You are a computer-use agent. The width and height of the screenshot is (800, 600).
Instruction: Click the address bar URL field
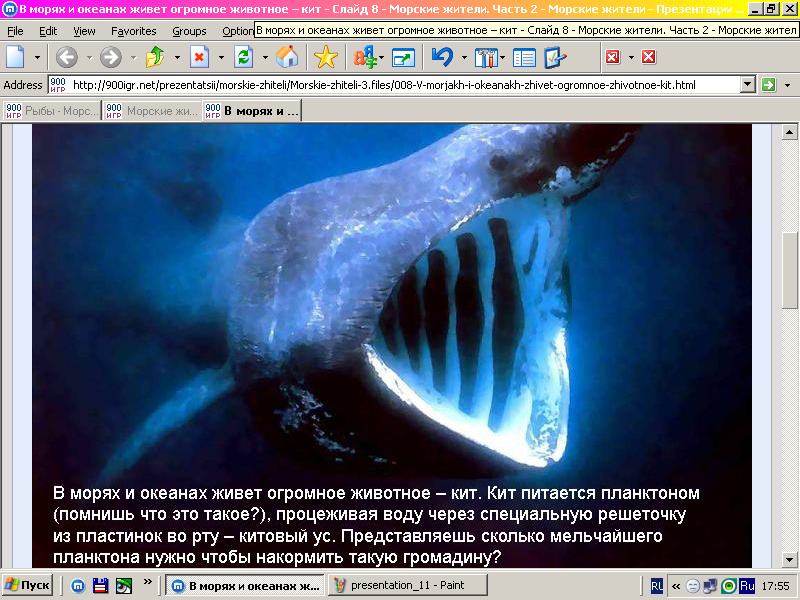pos(400,85)
